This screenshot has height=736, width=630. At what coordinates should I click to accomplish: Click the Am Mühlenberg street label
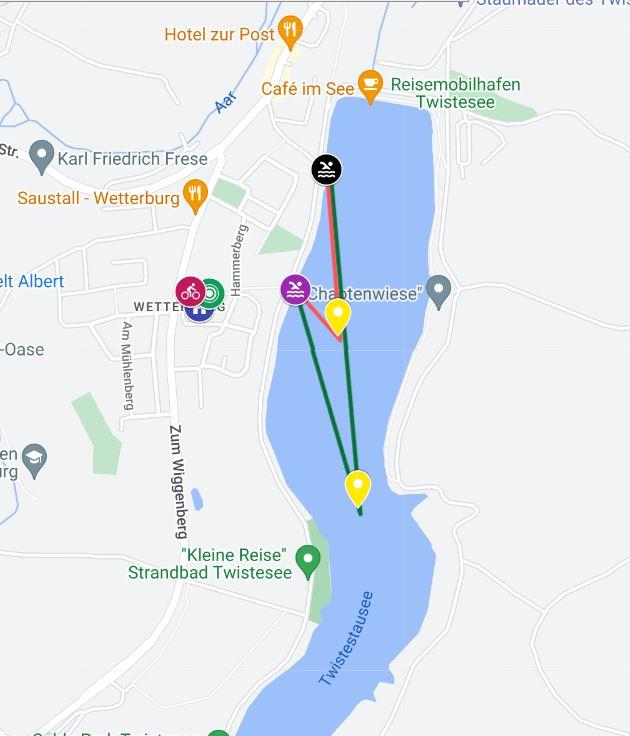[127, 366]
